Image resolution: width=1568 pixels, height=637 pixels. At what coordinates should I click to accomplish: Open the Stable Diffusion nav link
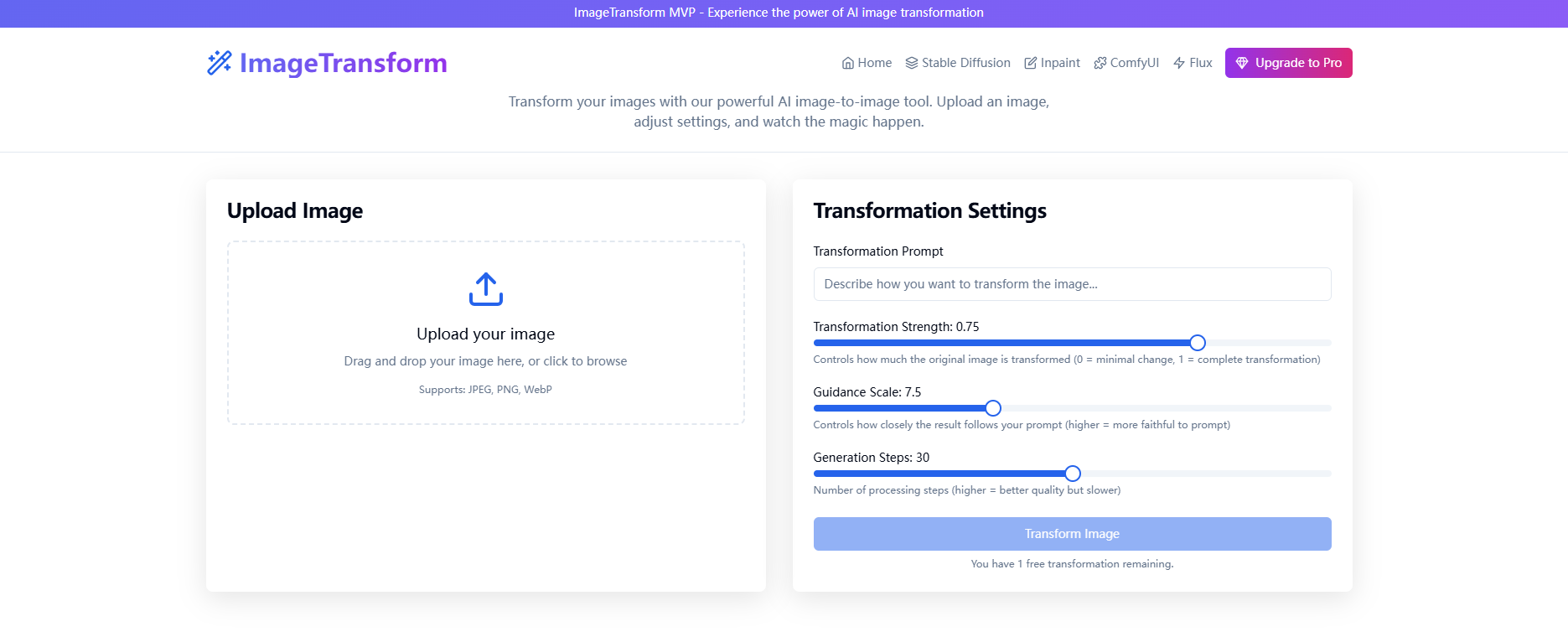point(958,63)
